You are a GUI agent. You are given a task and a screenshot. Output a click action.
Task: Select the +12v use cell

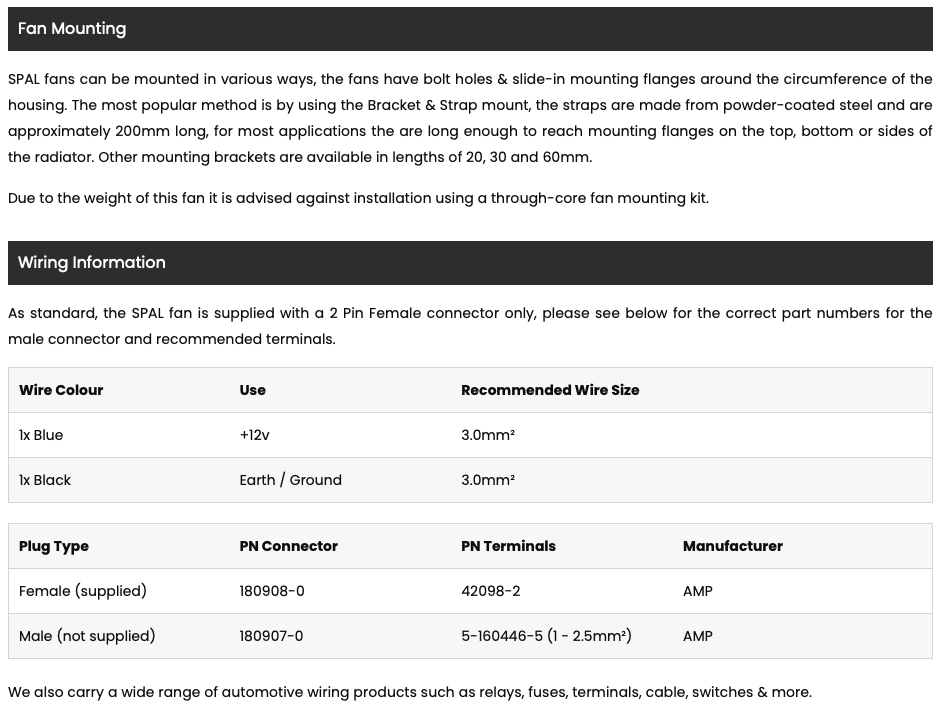pyautogui.click(x=254, y=435)
